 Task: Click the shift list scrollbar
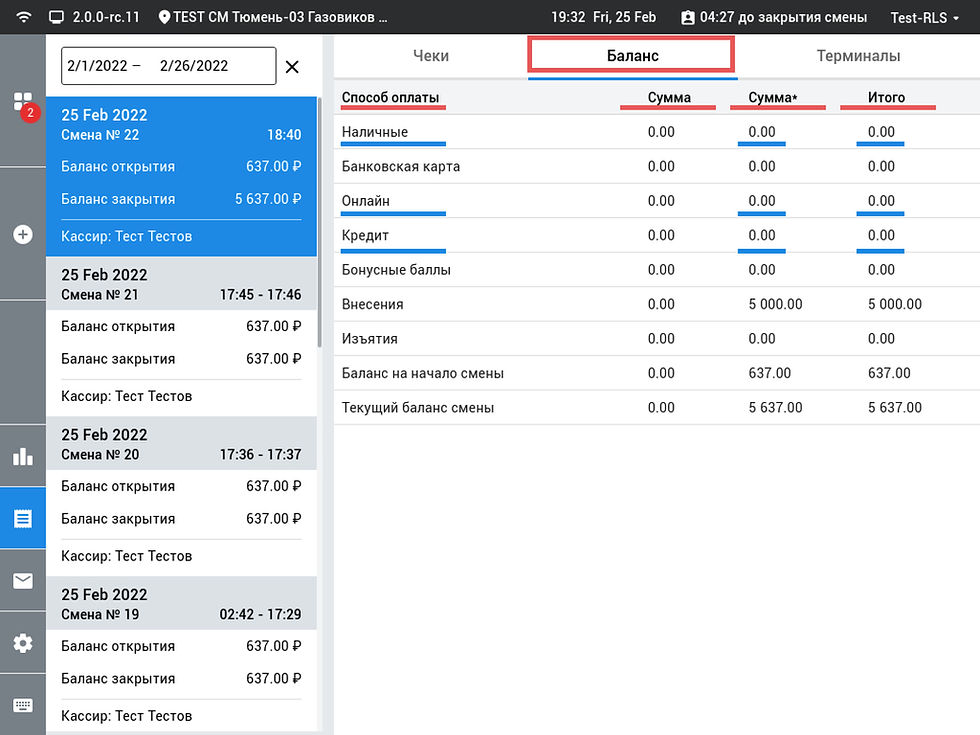(320, 222)
